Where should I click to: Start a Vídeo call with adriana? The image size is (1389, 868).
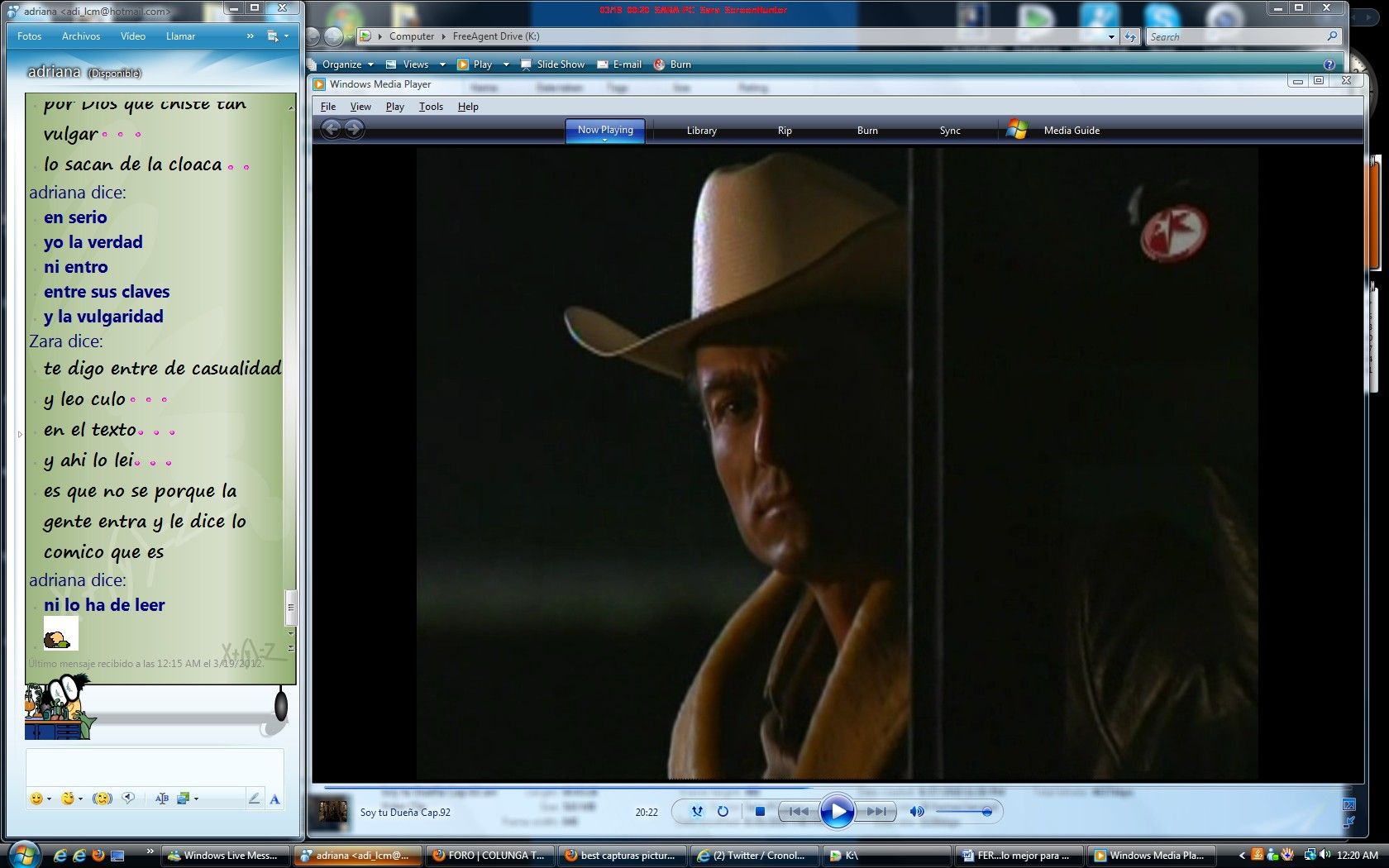click(133, 36)
